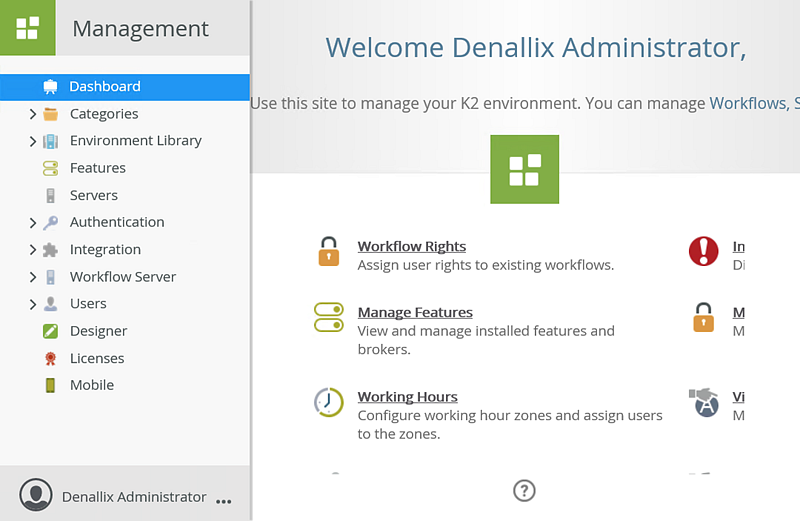
Task: Expand the Environment Library node
Action: point(33,141)
